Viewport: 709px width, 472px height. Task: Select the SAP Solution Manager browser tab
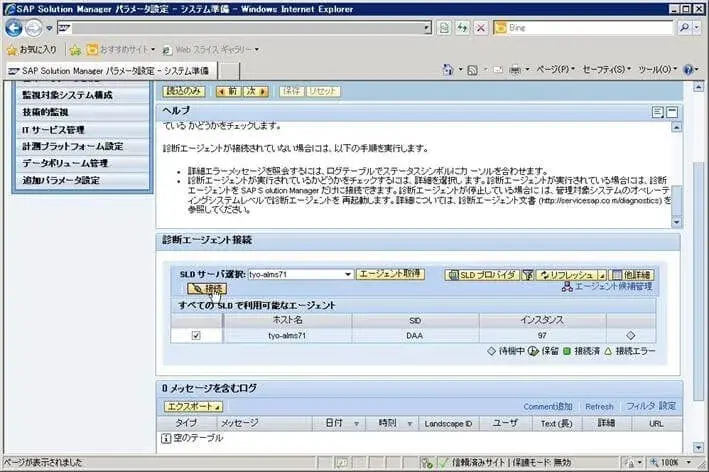coord(111,71)
